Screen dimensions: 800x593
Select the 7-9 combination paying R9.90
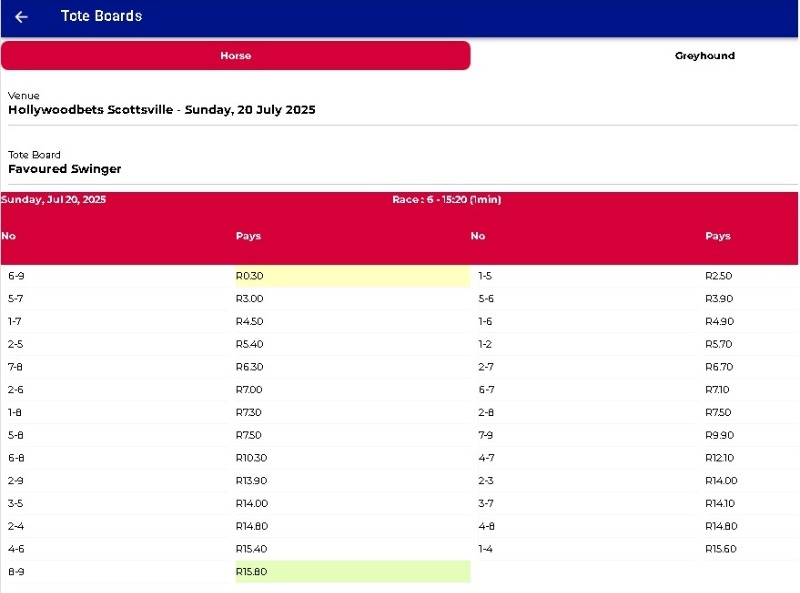(x=486, y=435)
